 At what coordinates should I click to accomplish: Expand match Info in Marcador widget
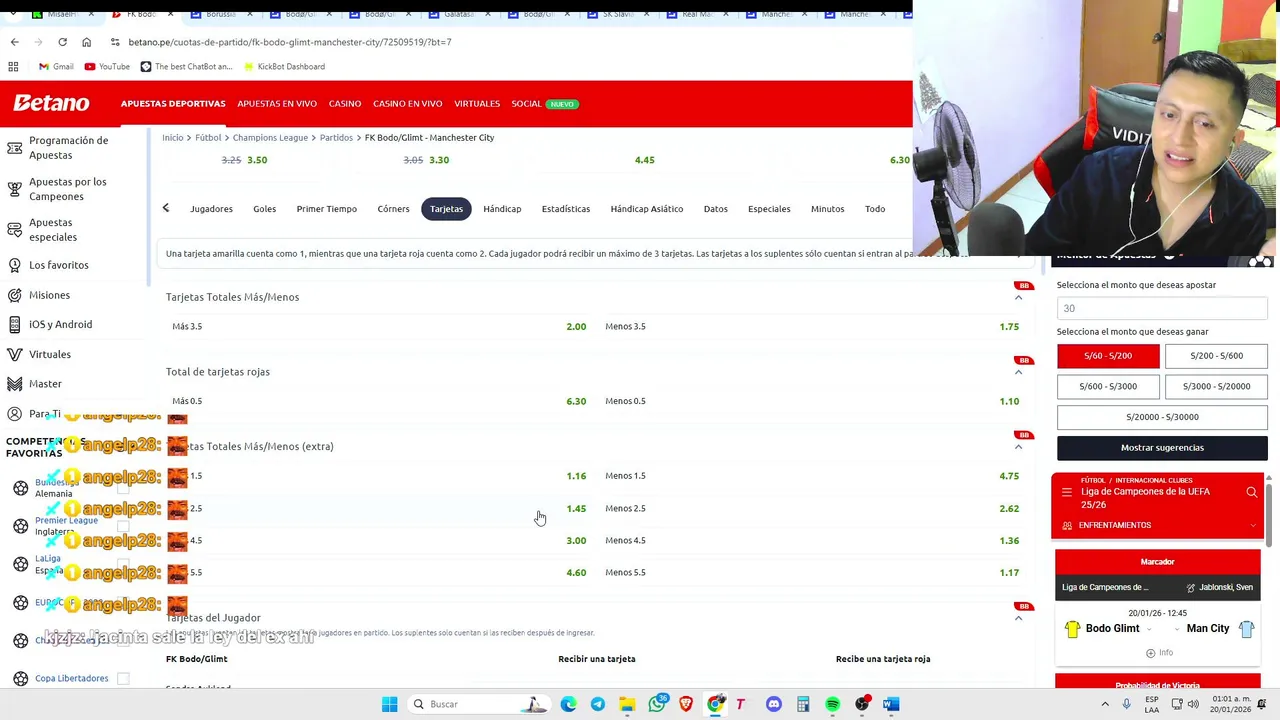(x=1158, y=653)
